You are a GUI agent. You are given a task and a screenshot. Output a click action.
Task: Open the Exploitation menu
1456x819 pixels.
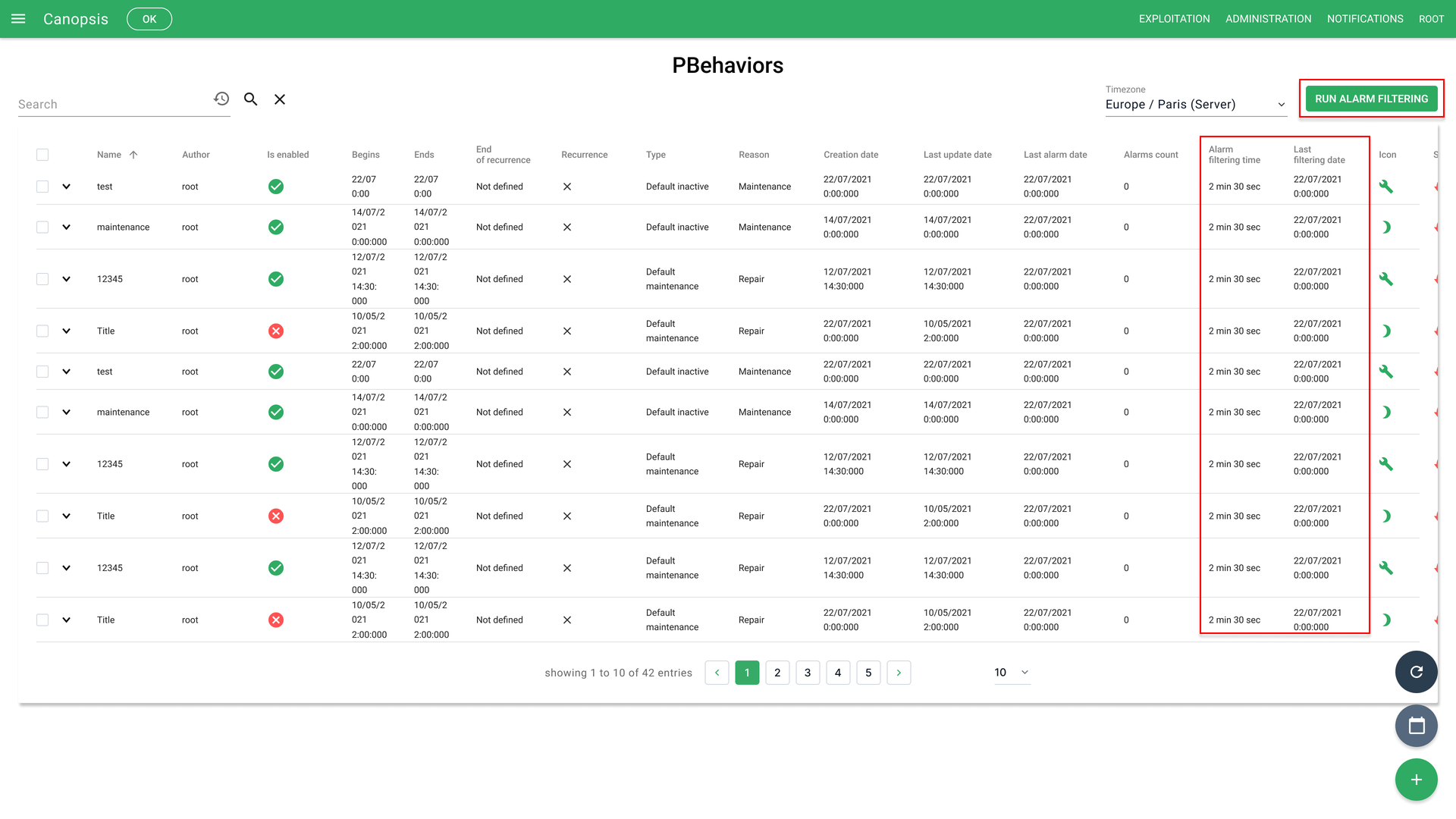tap(1174, 19)
